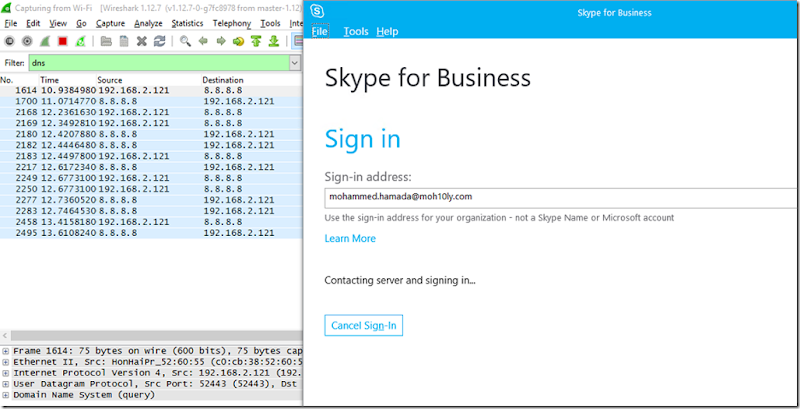The height and width of the screenshot is (409, 800).
Task: Sort by the No. column header
Action: tap(19, 80)
